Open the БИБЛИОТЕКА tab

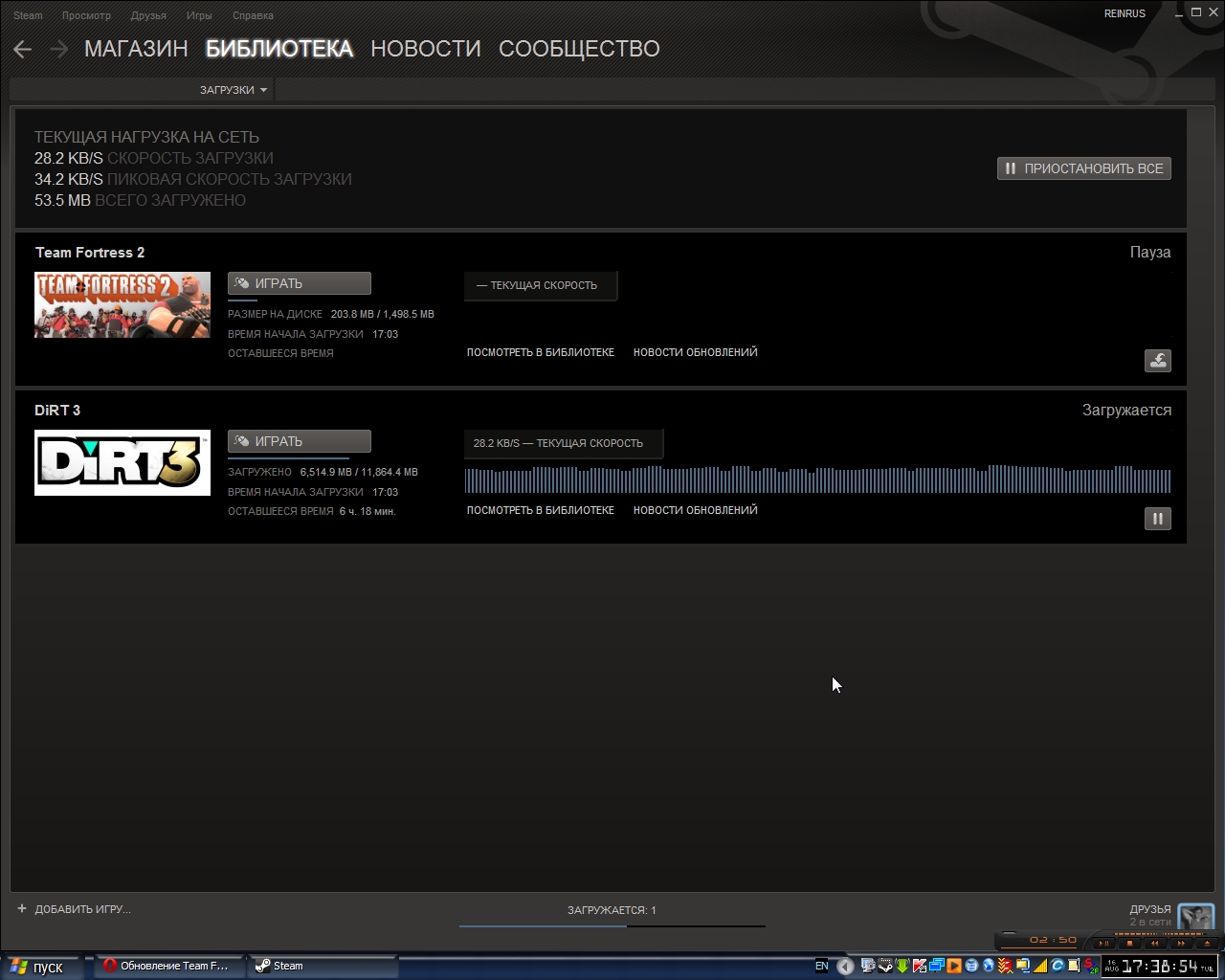pos(279,49)
